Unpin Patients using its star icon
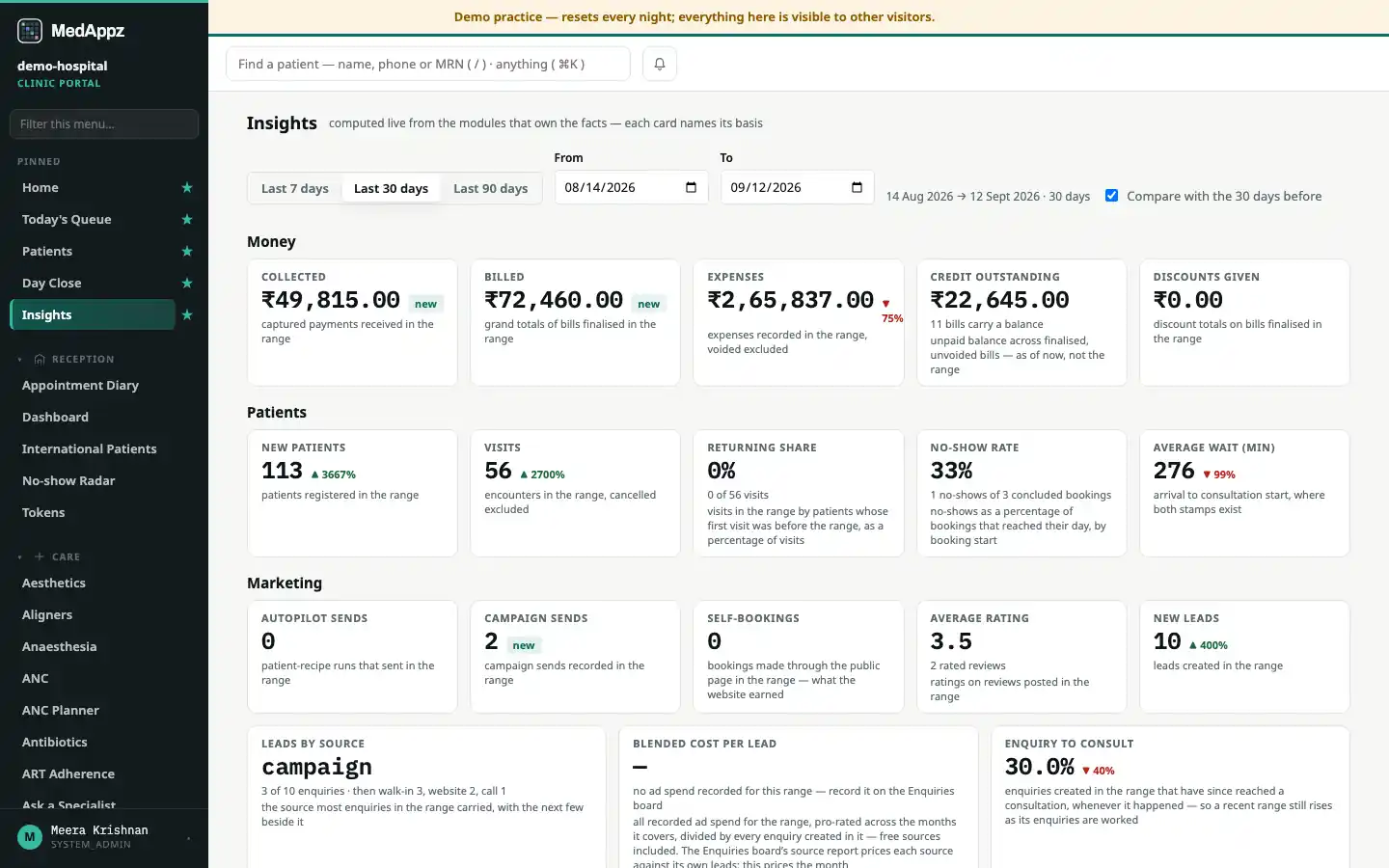Viewport: 1389px width, 868px height. click(x=187, y=251)
